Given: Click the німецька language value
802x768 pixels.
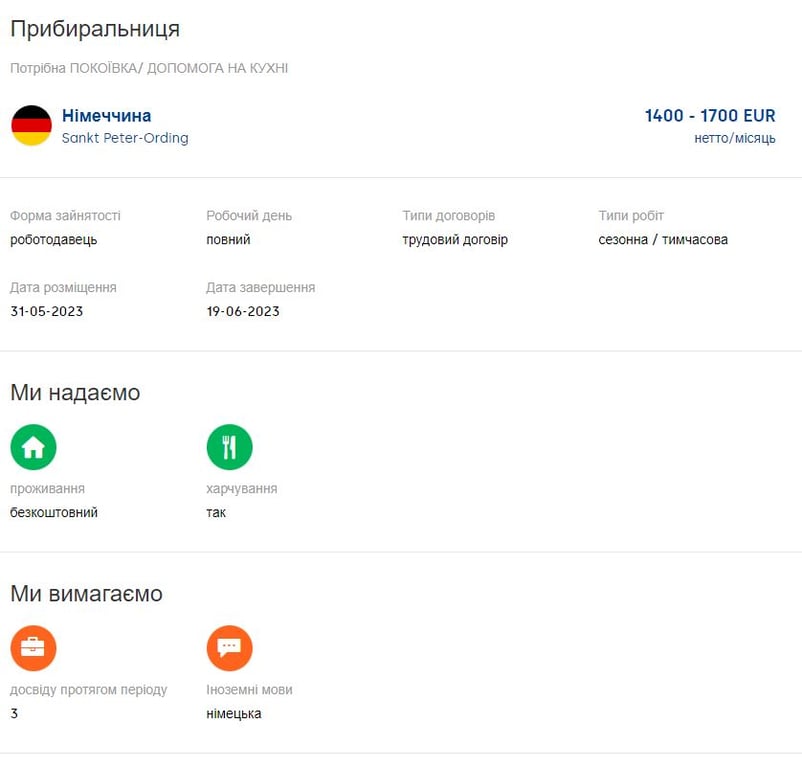Looking at the screenshot, I should tap(234, 714).
